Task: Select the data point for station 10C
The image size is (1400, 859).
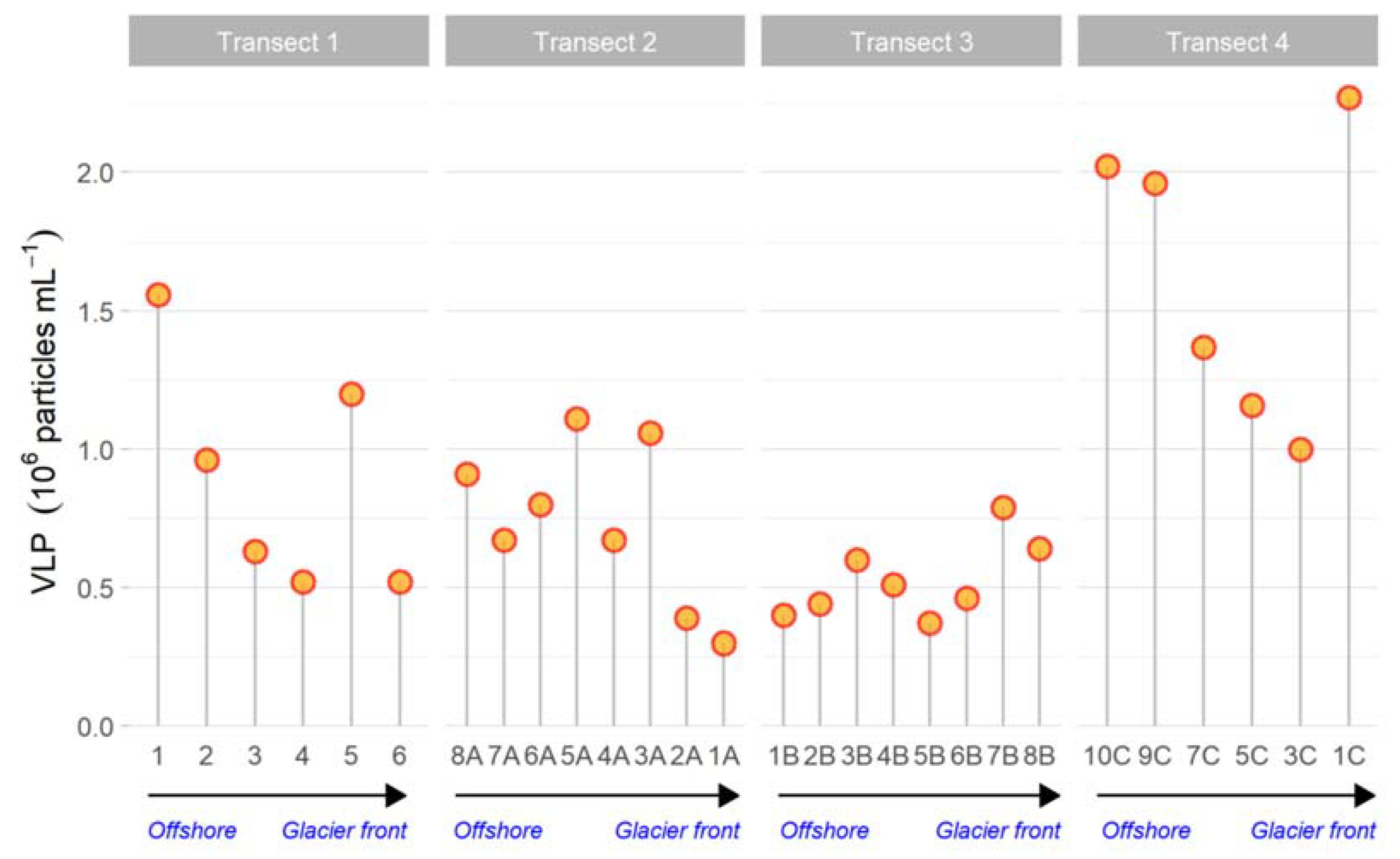Action: 1107,167
